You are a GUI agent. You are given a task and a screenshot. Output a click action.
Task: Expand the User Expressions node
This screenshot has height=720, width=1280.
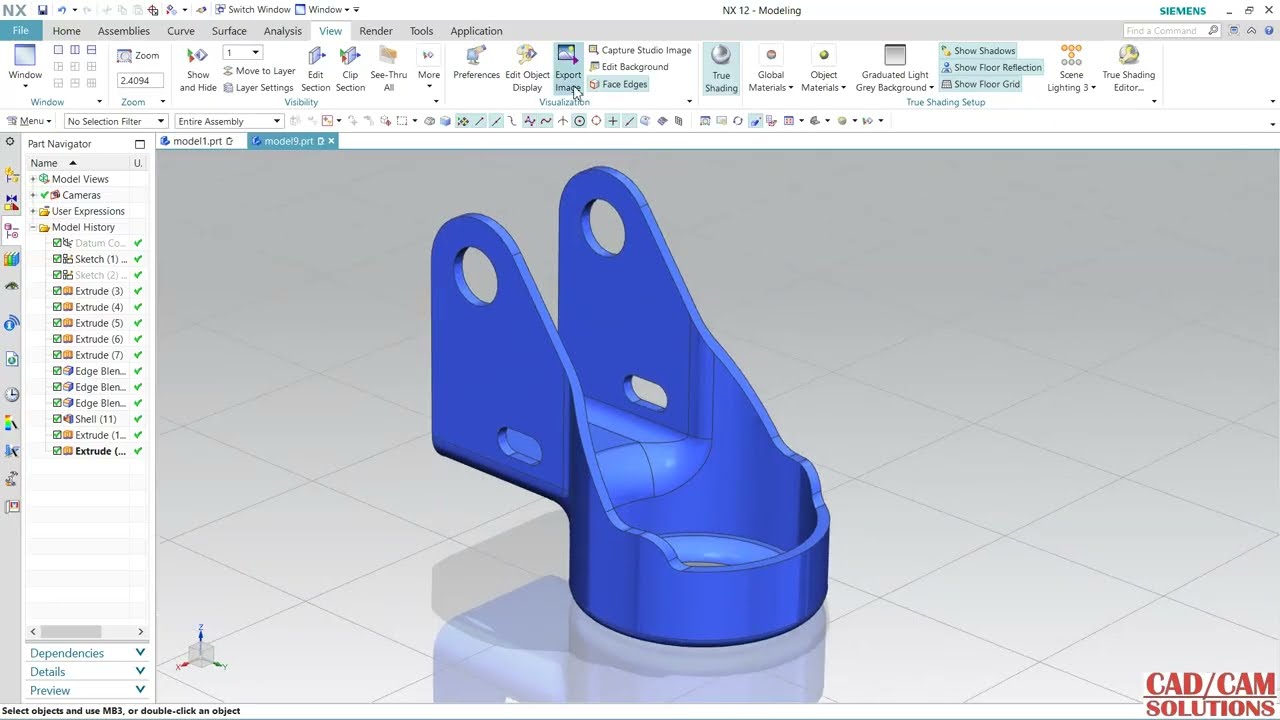(x=33, y=211)
